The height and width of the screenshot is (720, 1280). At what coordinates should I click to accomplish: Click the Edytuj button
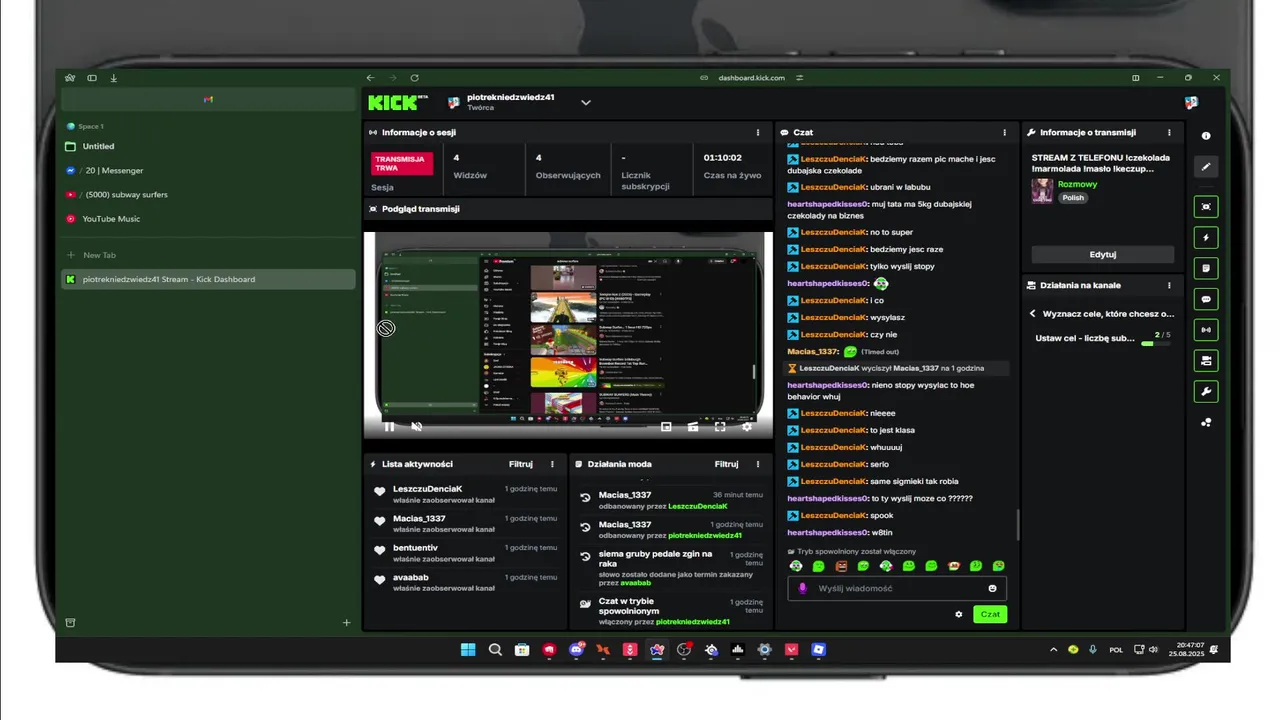pyautogui.click(x=1102, y=254)
